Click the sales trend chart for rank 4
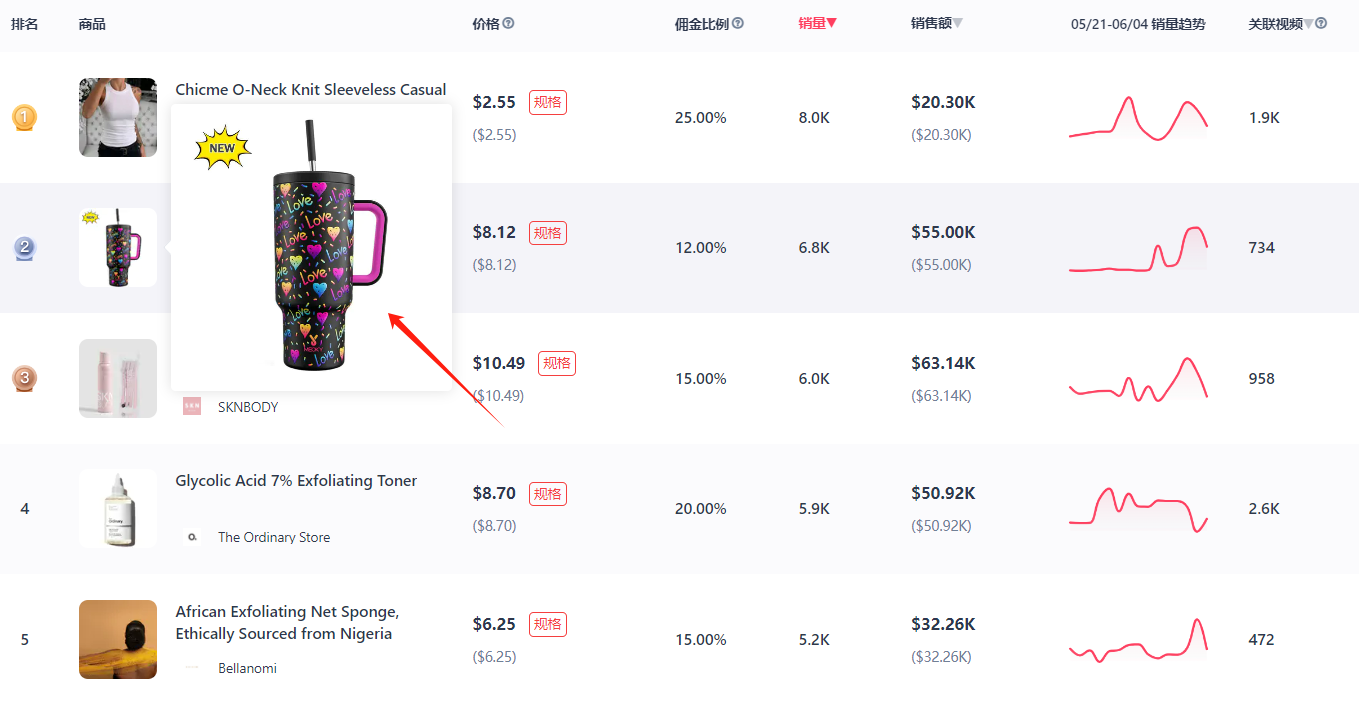1359x702 pixels. pos(1138,508)
